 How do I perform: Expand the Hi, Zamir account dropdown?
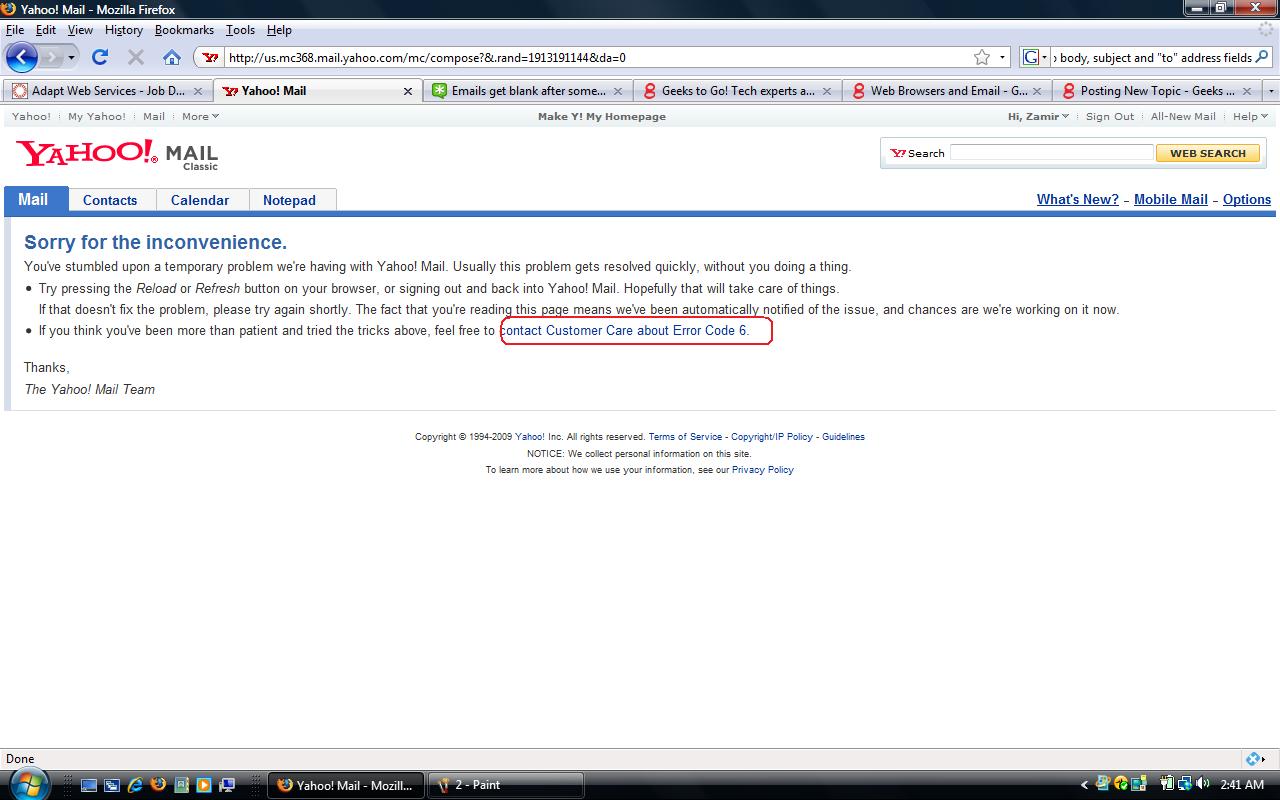tap(1038, 117)
